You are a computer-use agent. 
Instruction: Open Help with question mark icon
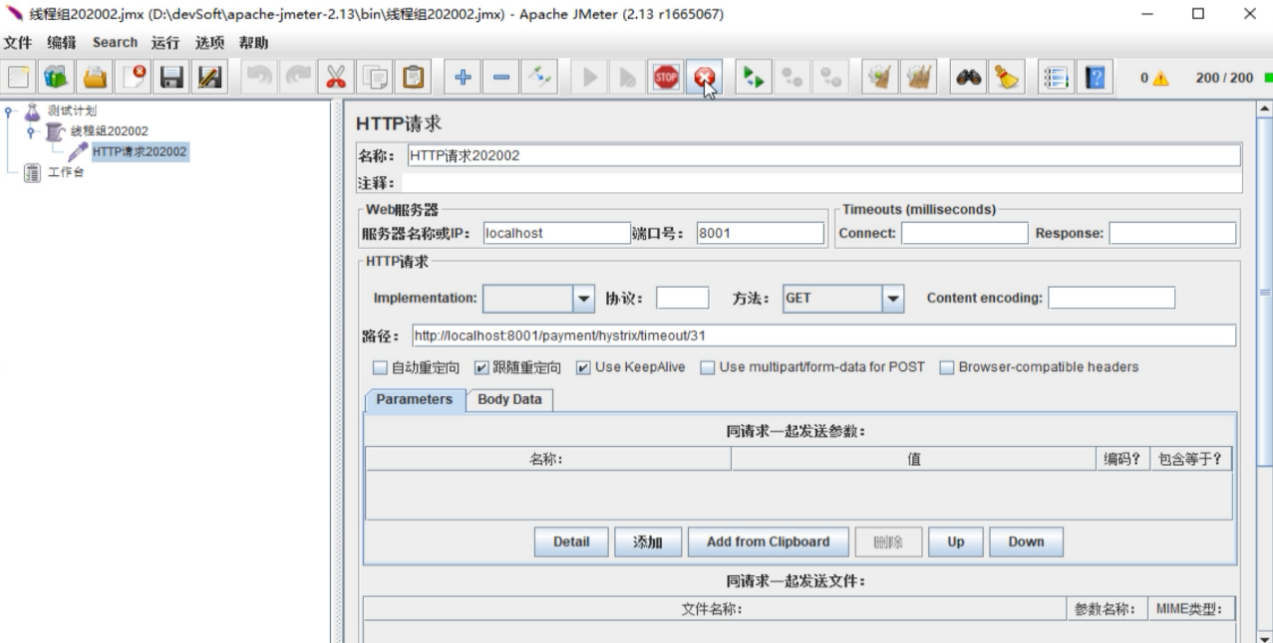tap(1094, 77)
